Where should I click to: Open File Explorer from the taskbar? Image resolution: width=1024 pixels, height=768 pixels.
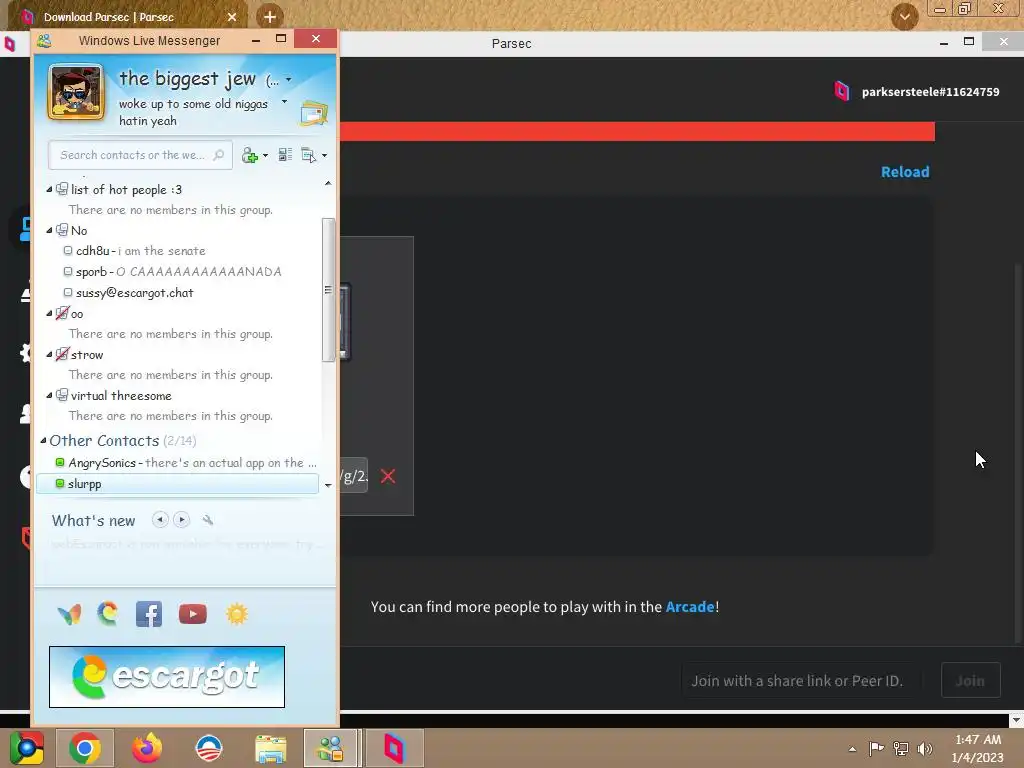pos(270,748)
